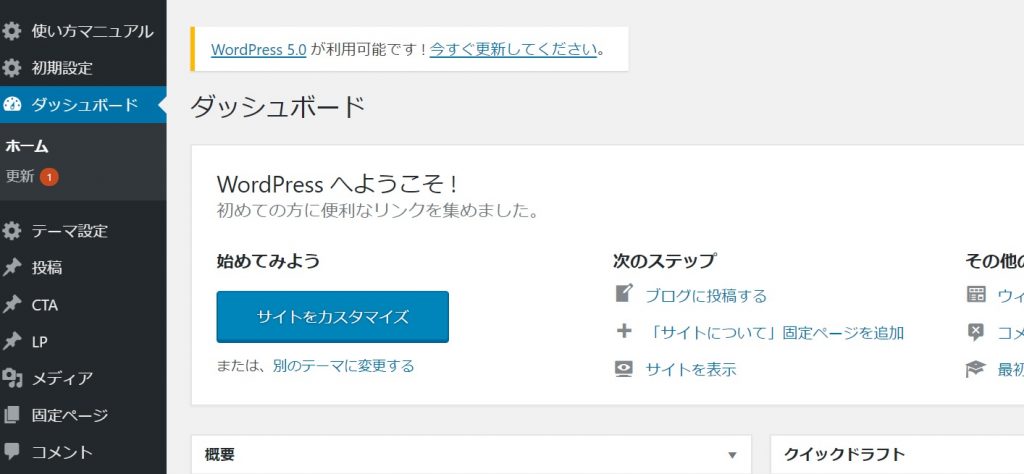1024x474 pixels.
Task: Select ホーム in the dashboard submenu
Action: pos(27,146)
